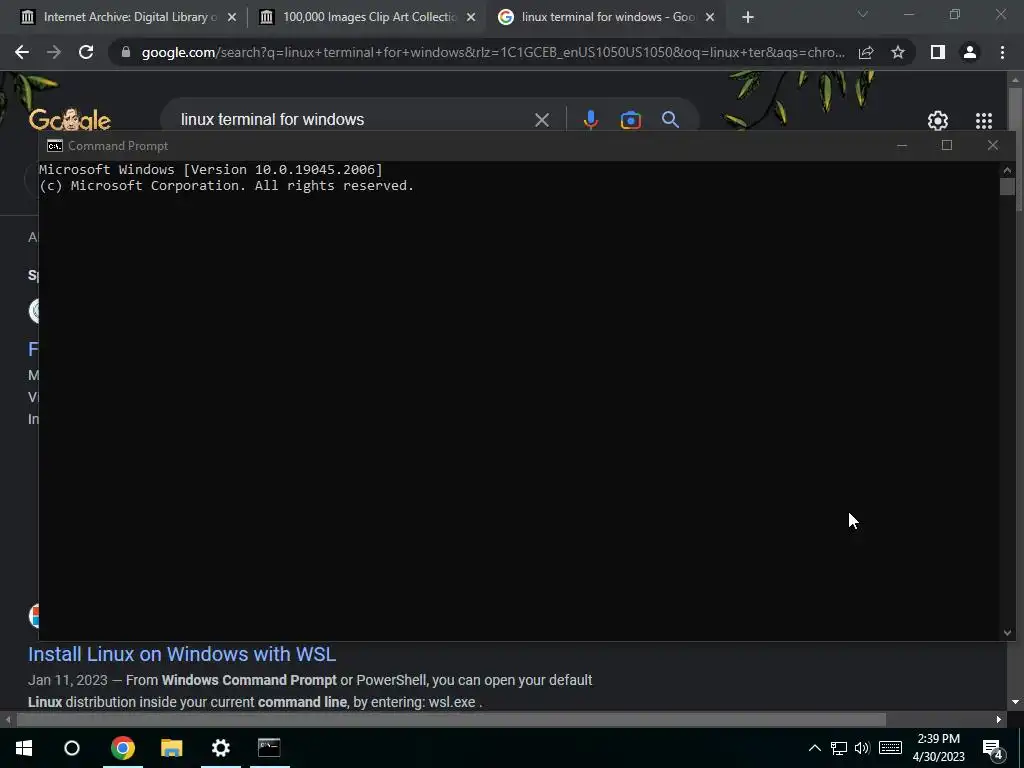Click Chrome taskbar icon
This screenshot has height=768, width=1024.
[122, 748]
